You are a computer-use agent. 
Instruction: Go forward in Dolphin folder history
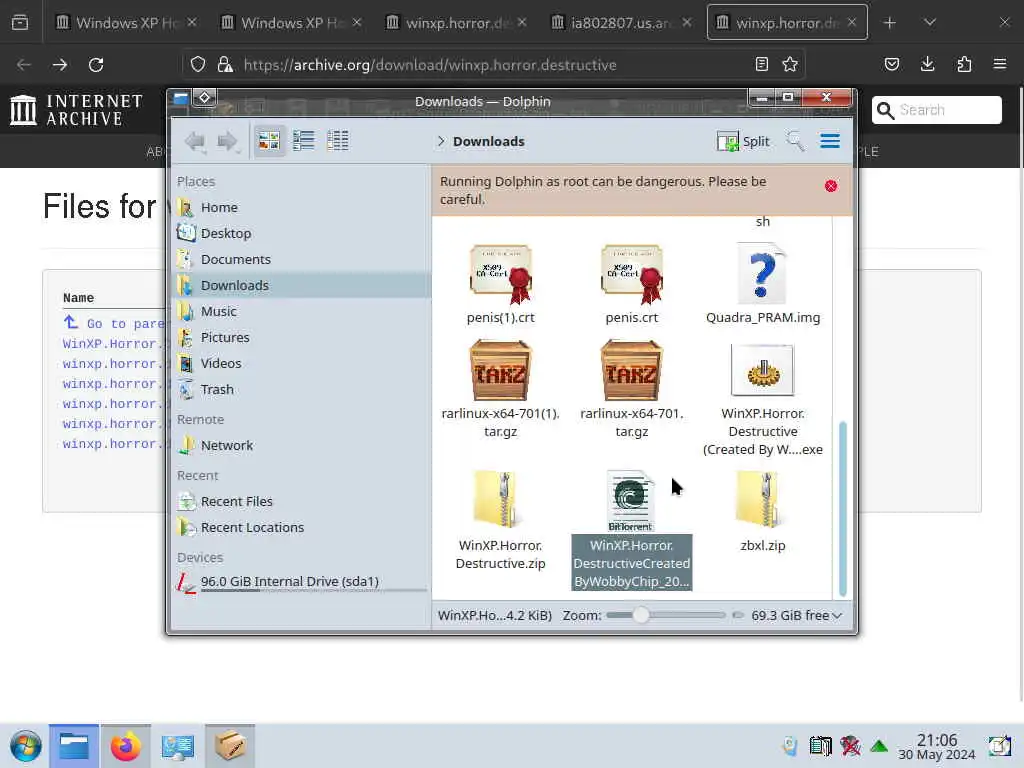227,141
